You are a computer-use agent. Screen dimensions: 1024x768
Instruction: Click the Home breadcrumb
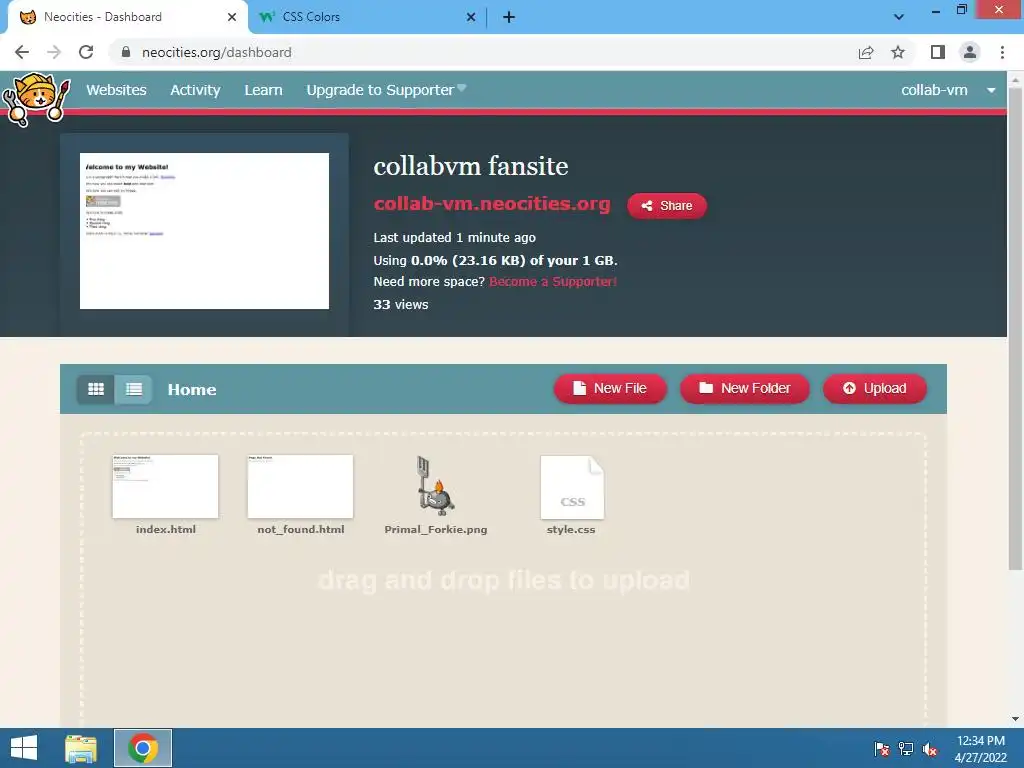(191, 390)
